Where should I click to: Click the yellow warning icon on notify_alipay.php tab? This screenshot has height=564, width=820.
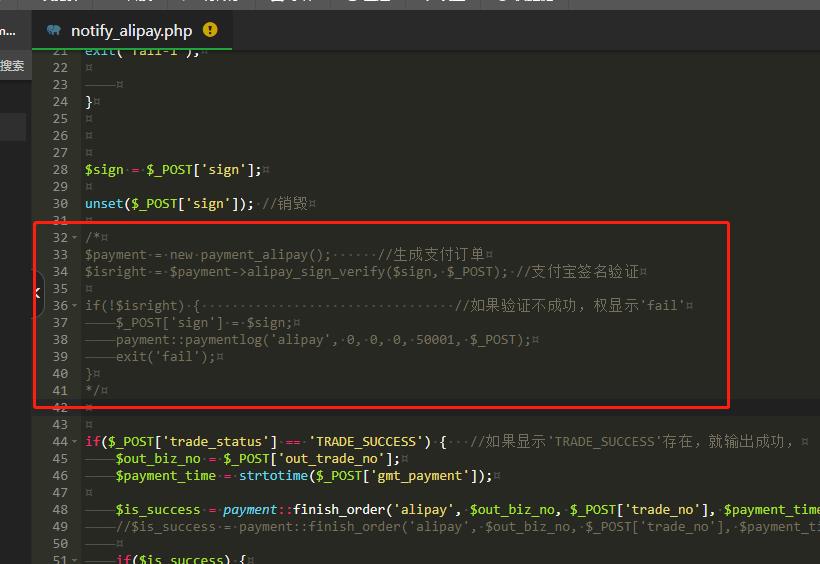coord(210,30)
